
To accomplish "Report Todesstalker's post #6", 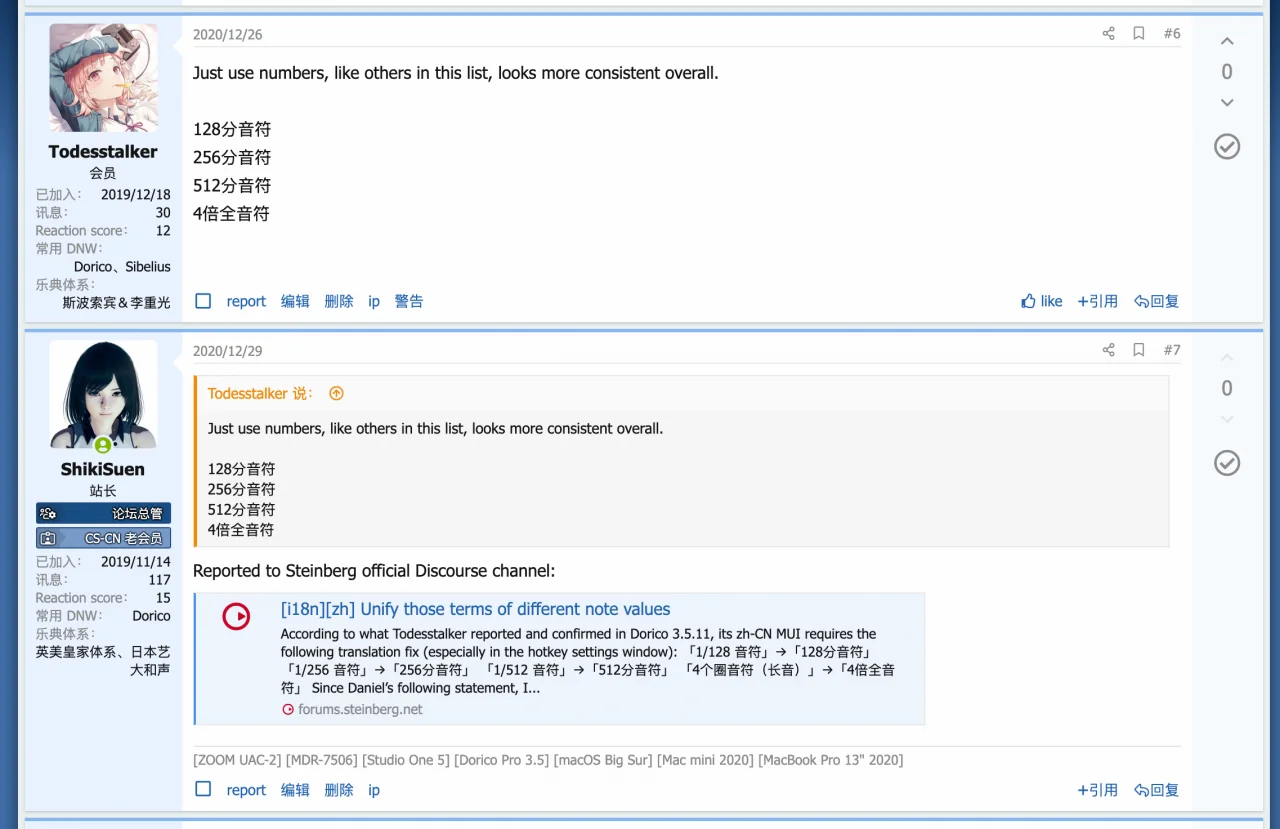I will [246, 301].
